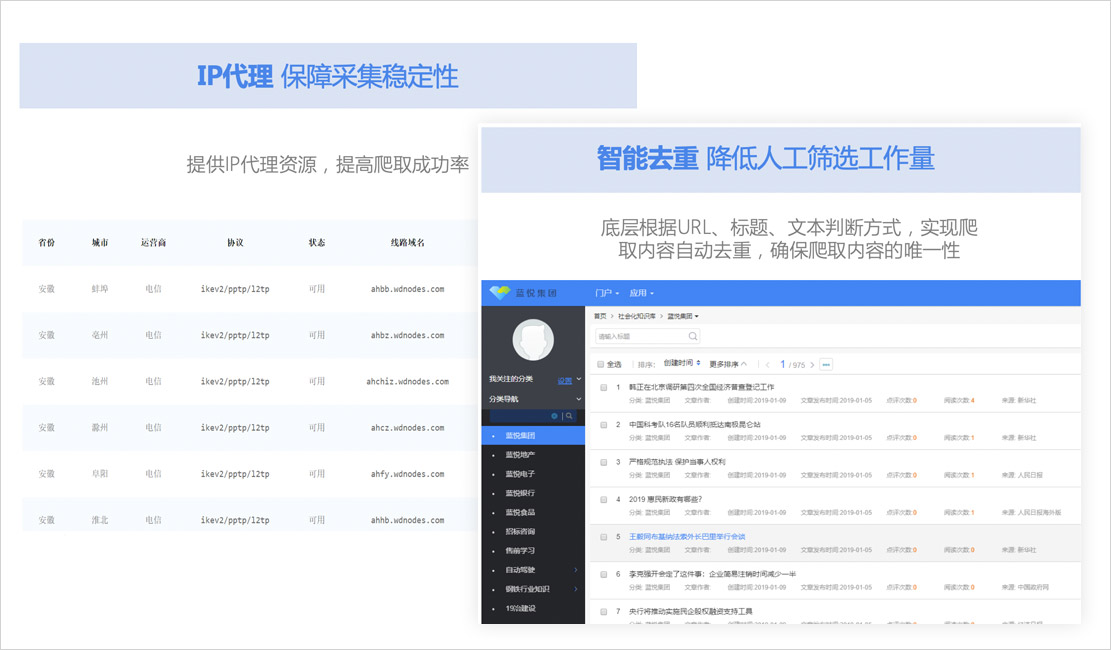
Task: Check the box for article 4
Action: (x=603, y=499)
